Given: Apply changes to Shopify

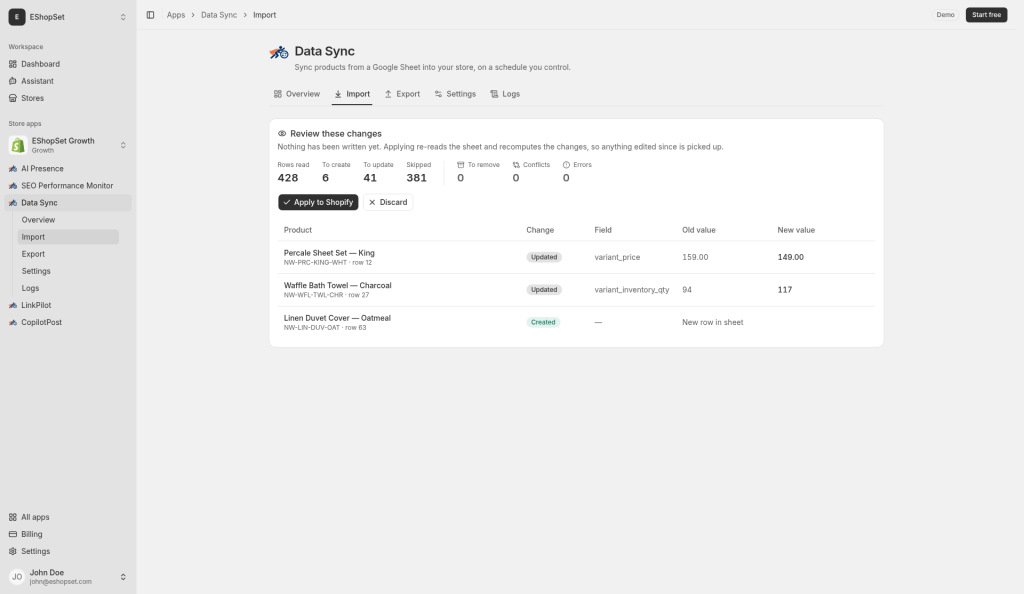Looking at the screenshot, I should tap(318, 202).
